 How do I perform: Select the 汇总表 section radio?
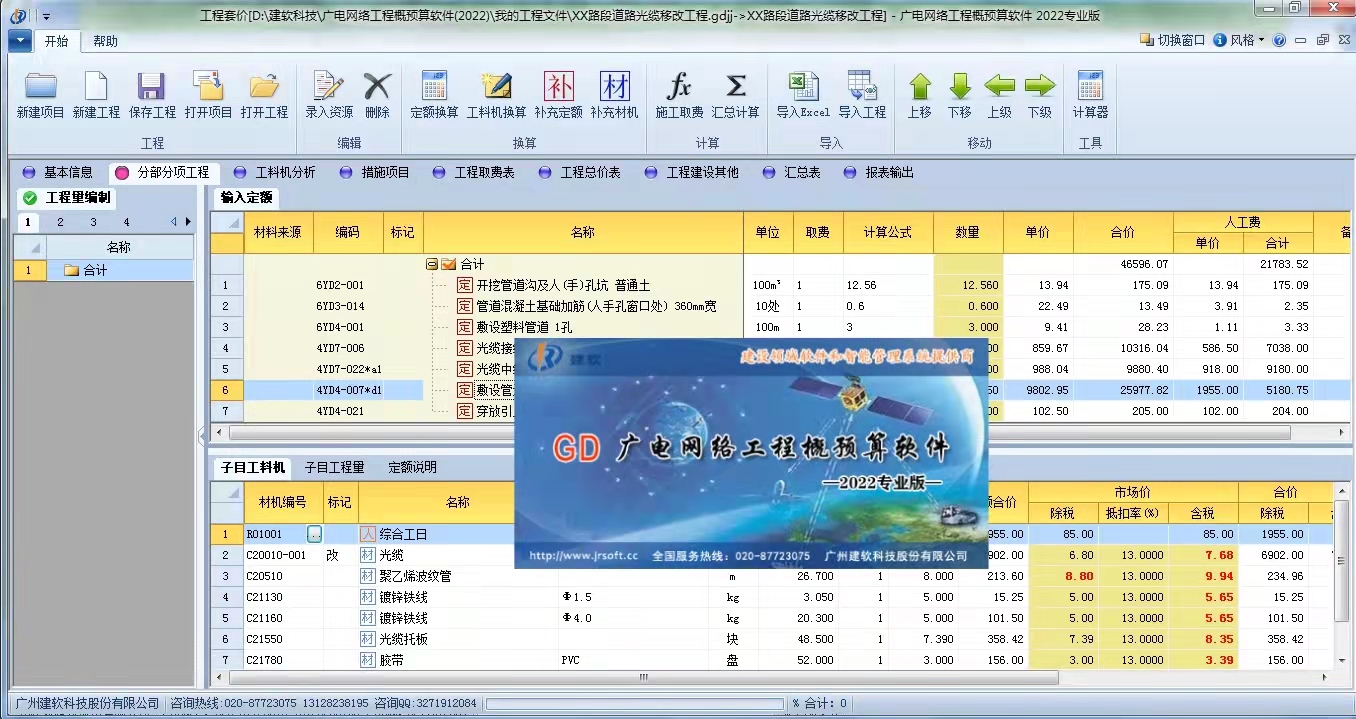pyautogui.click(x=769, y=172)
